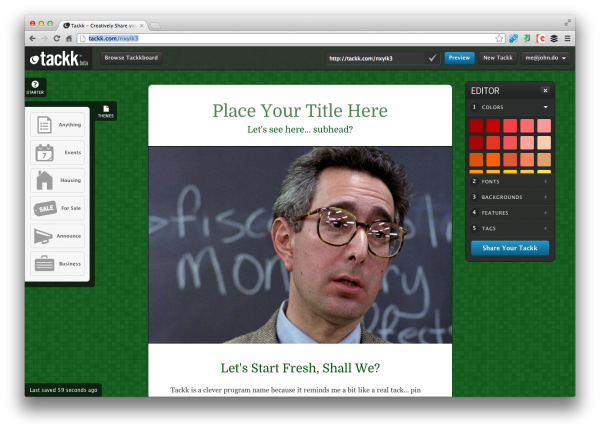Edit heading 'Let's Start Fresh, Shall We?'

pos(300,368)
